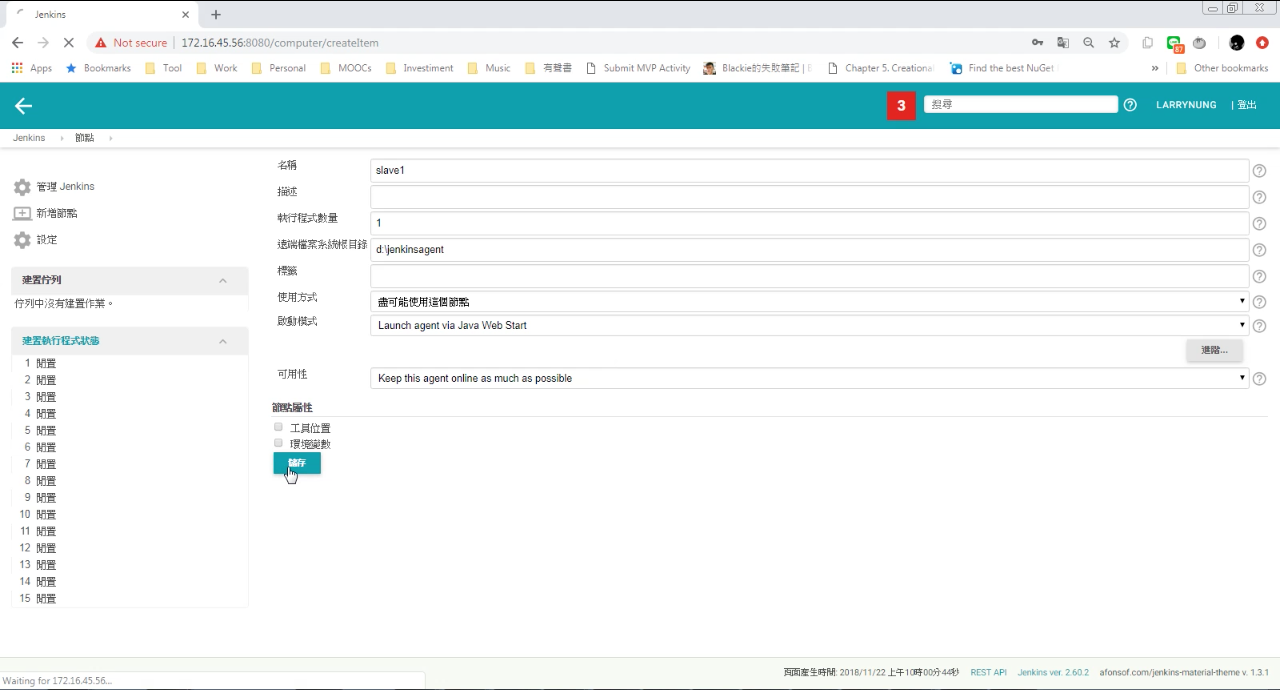This screenshot has width=1280, height=690.
Task: Open the red notification badge showing 3
Action: click(901, 105)
